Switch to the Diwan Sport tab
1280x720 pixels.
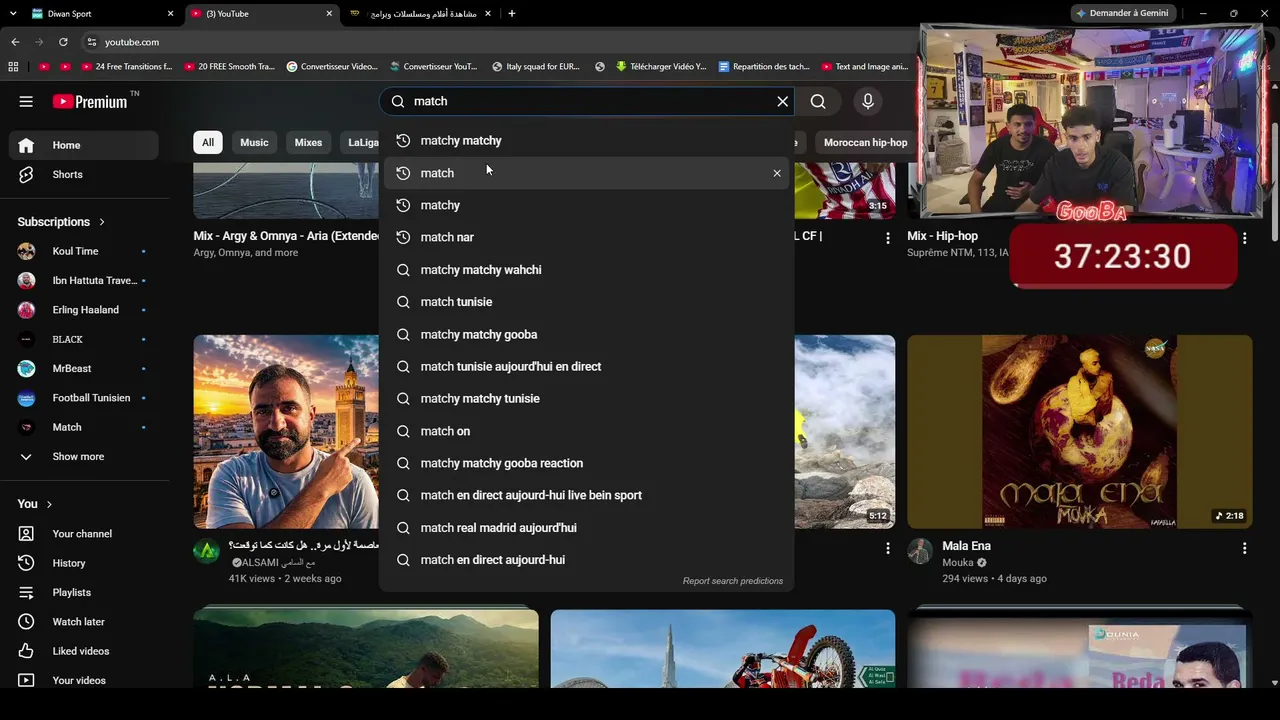pyautogui.click(x=100, y=14)
